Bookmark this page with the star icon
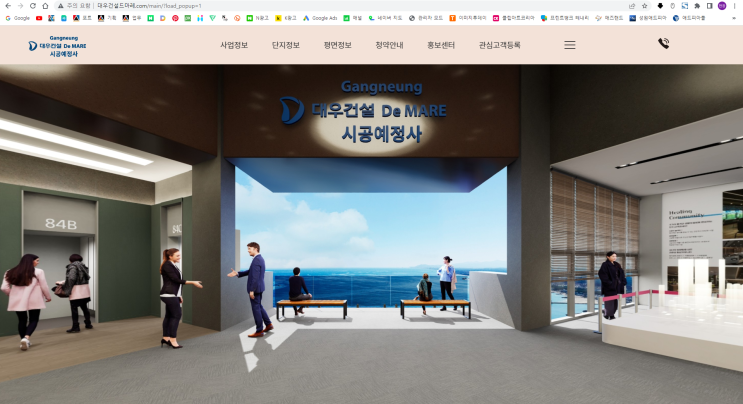This screenshot has height=404, width=743. click(x=644, y=6)
